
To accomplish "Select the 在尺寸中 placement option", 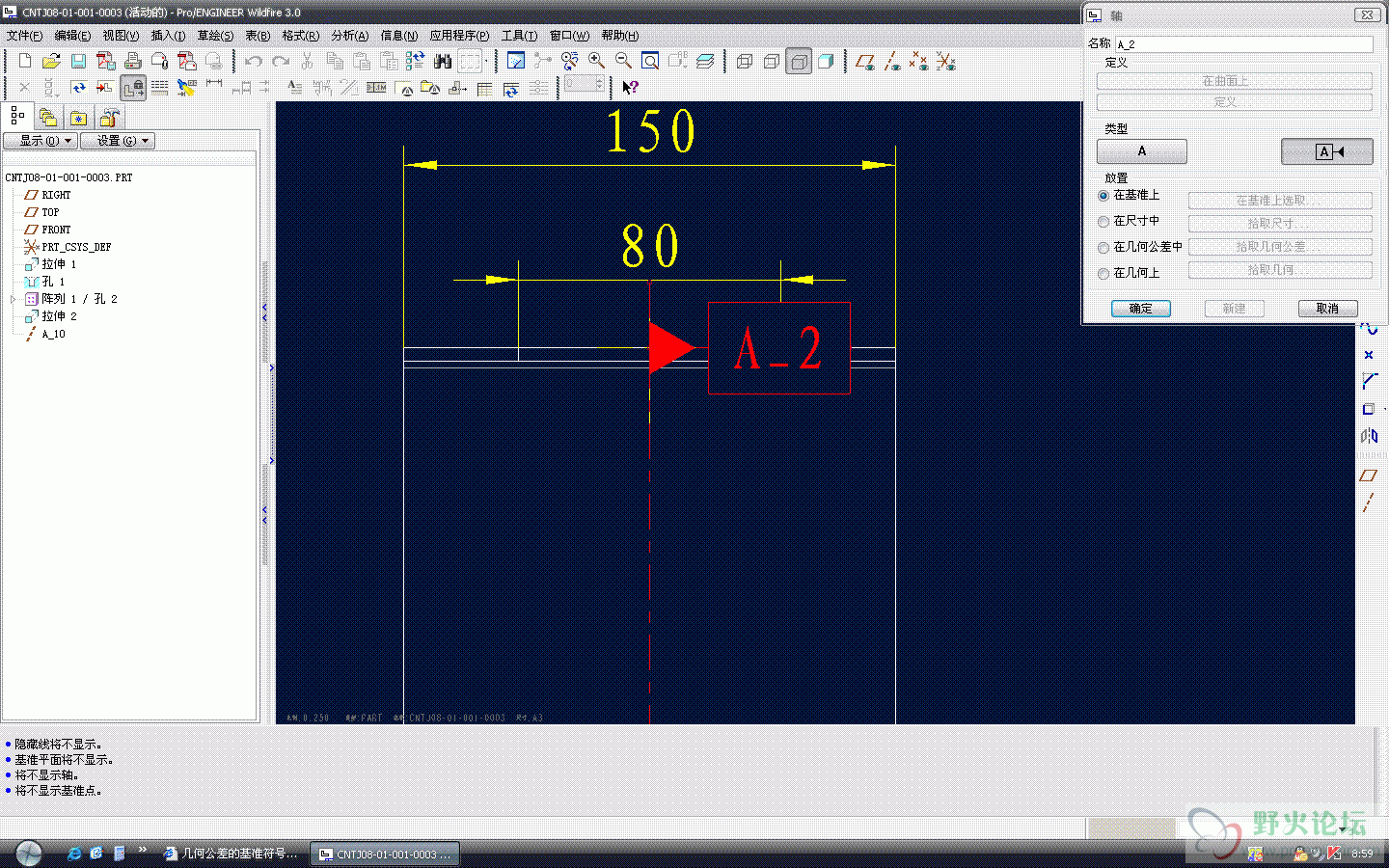I will tap(1103, 222).
